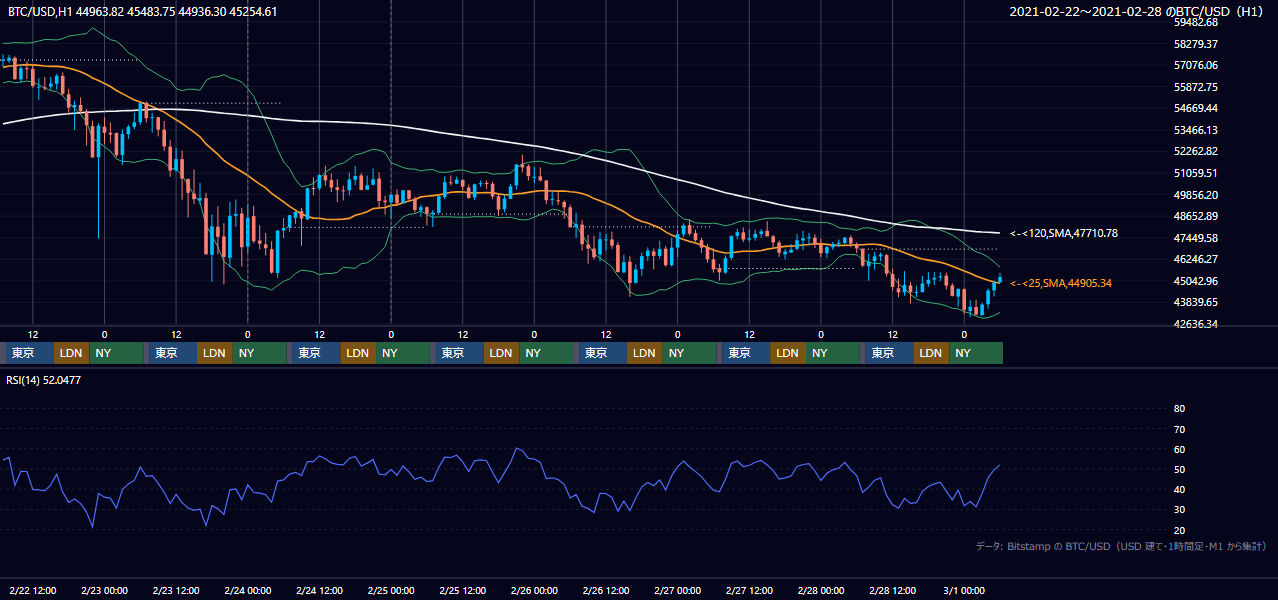The height and width of the screenshot is (600, 1278).
Task: Select the 2/23 12:00 time label
Action: 176,590
